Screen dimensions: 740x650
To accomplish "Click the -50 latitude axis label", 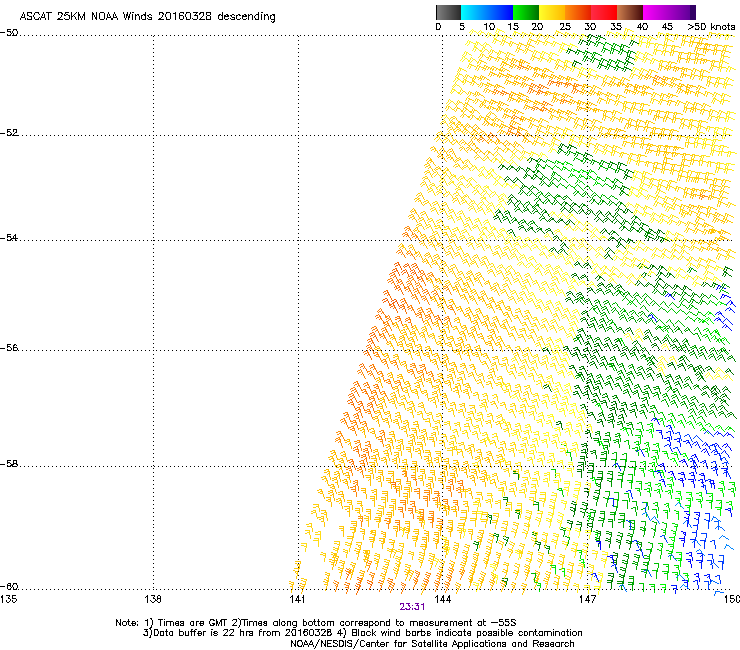I will (x=9, y=33).
